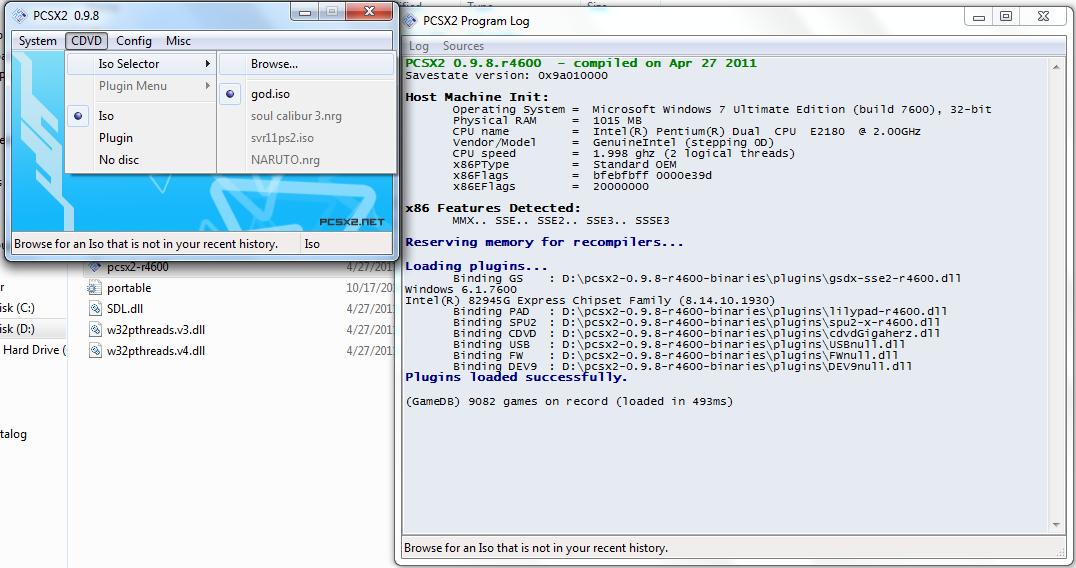Click the PCSX2 0.9.8.r4600 compiled line
1076x568 pixels.
click(581, 63)
